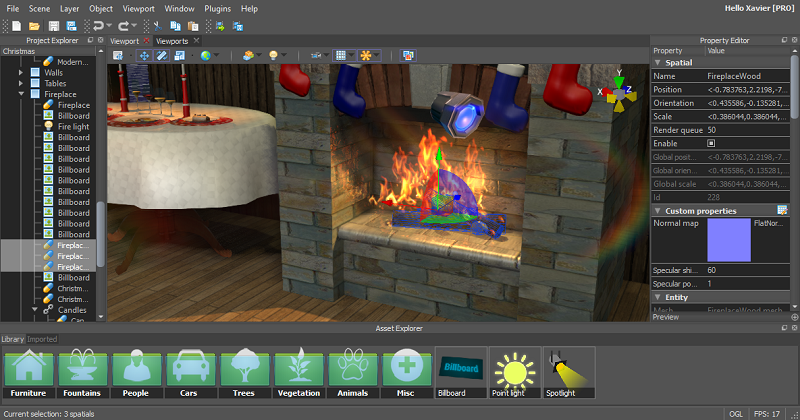This screenshot has height=420, width=800.
Task: Switch to the first Viewport tab
Action: pos(125,41)
